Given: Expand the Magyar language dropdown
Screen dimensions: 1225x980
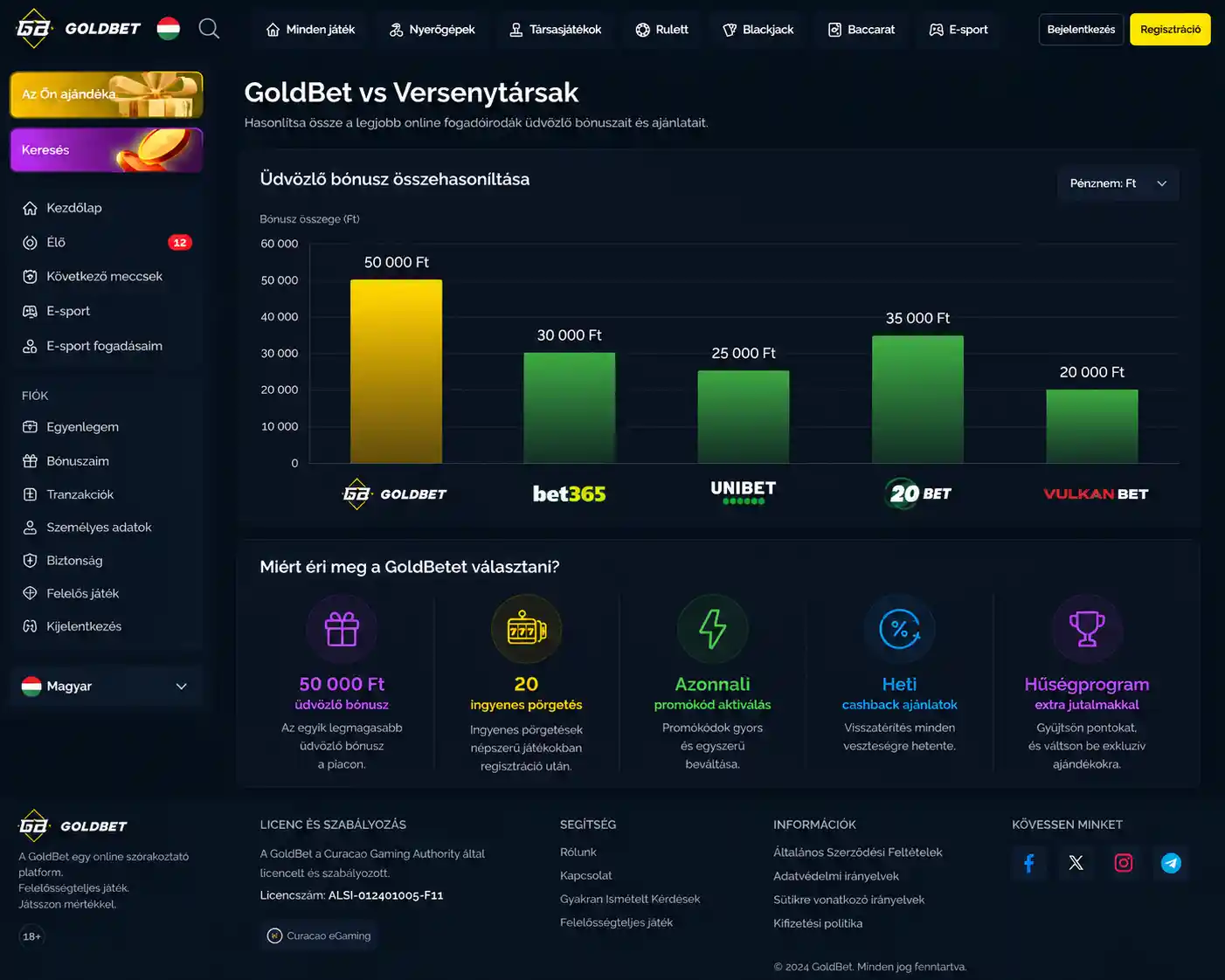Looking at the screenshot, I should click(107, 687).
